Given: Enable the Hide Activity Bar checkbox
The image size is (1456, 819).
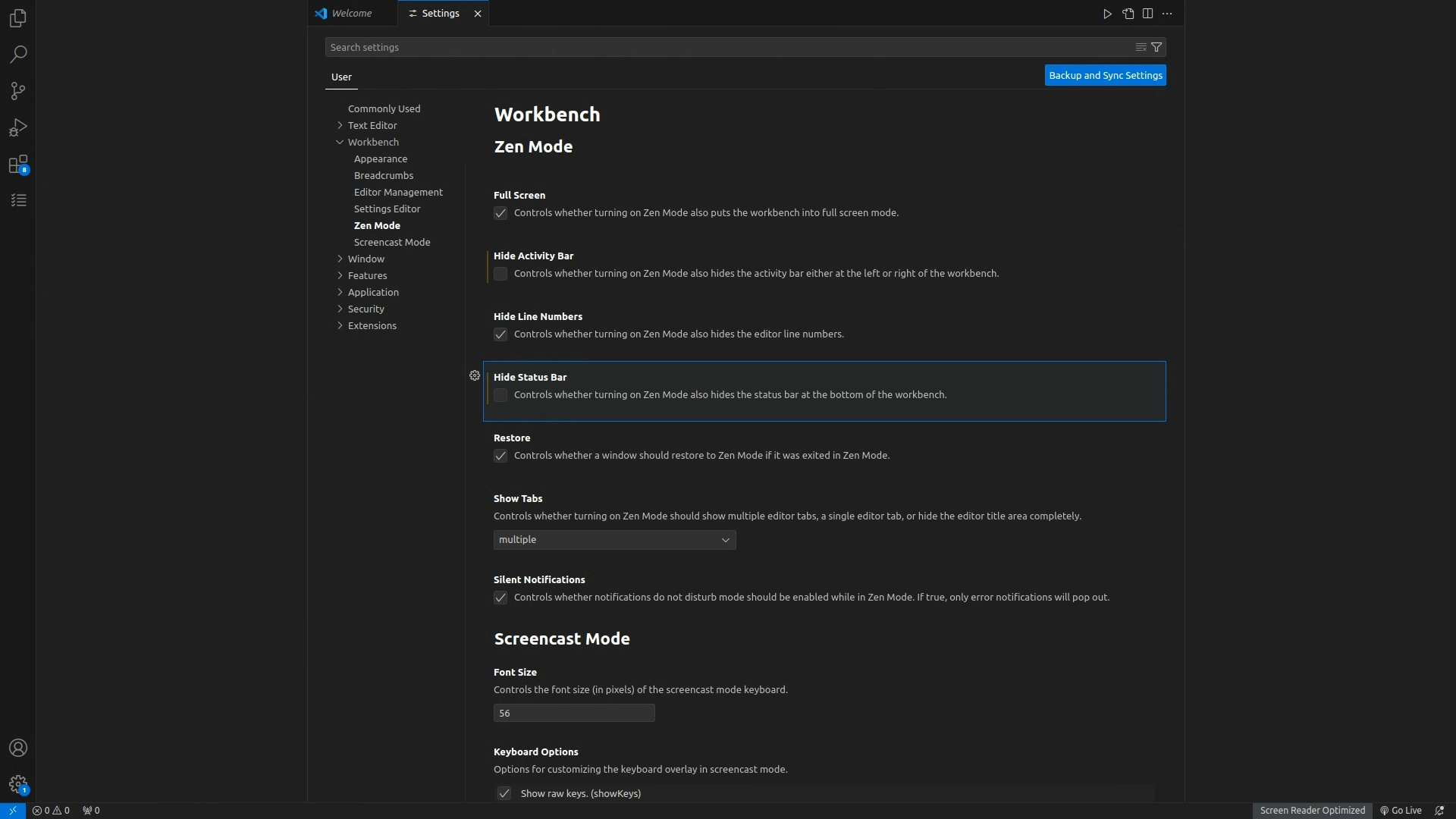Looking at the screenshot, I should [x=500, y=274].
